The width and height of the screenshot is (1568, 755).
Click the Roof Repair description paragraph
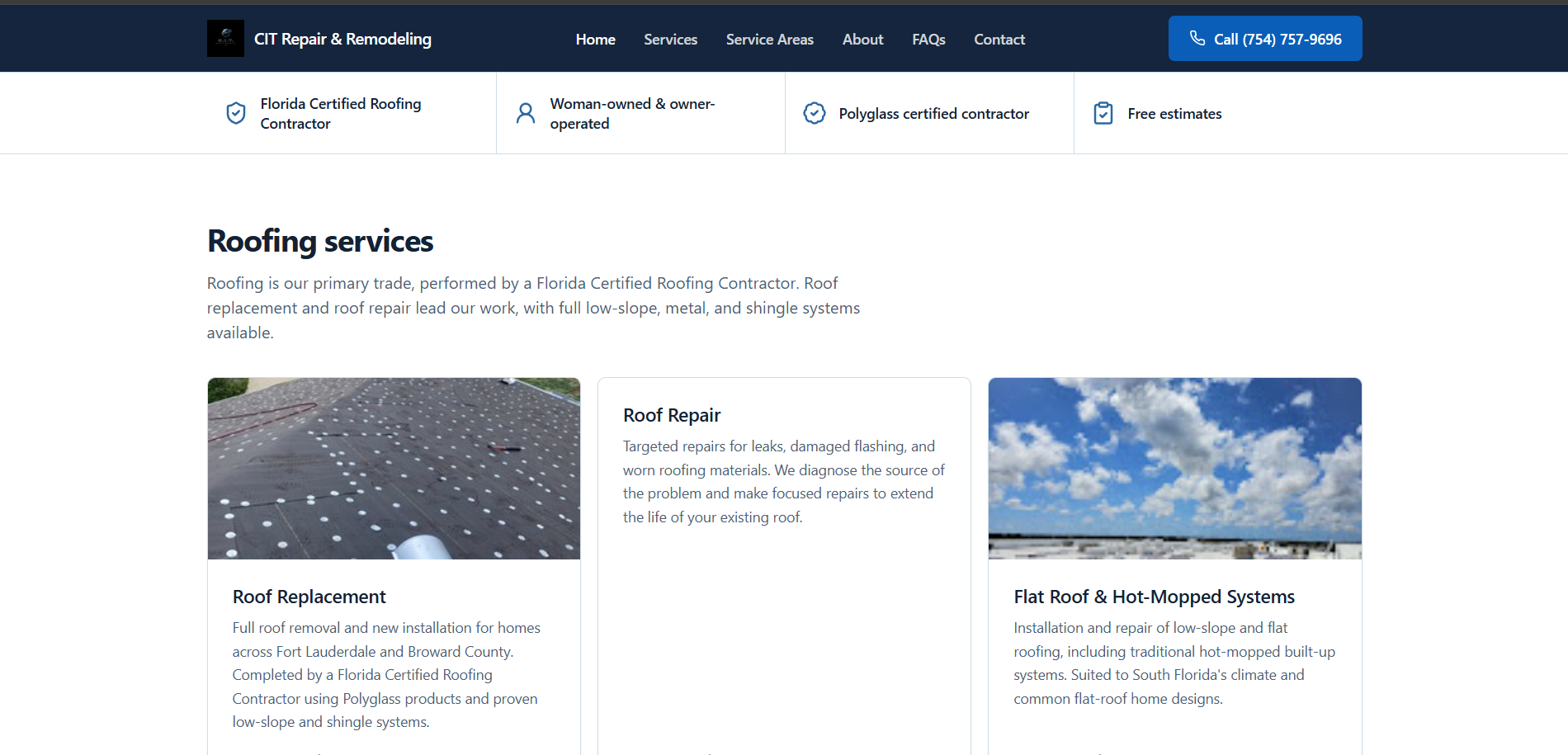pyautogui.click(x=784, y=482)
